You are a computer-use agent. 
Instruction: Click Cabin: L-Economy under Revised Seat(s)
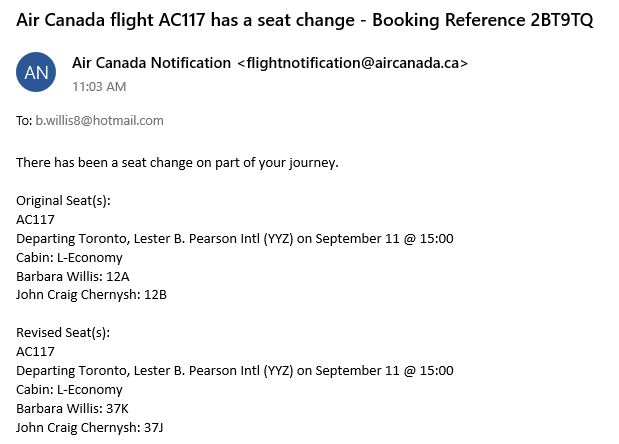tap(69, 389)
